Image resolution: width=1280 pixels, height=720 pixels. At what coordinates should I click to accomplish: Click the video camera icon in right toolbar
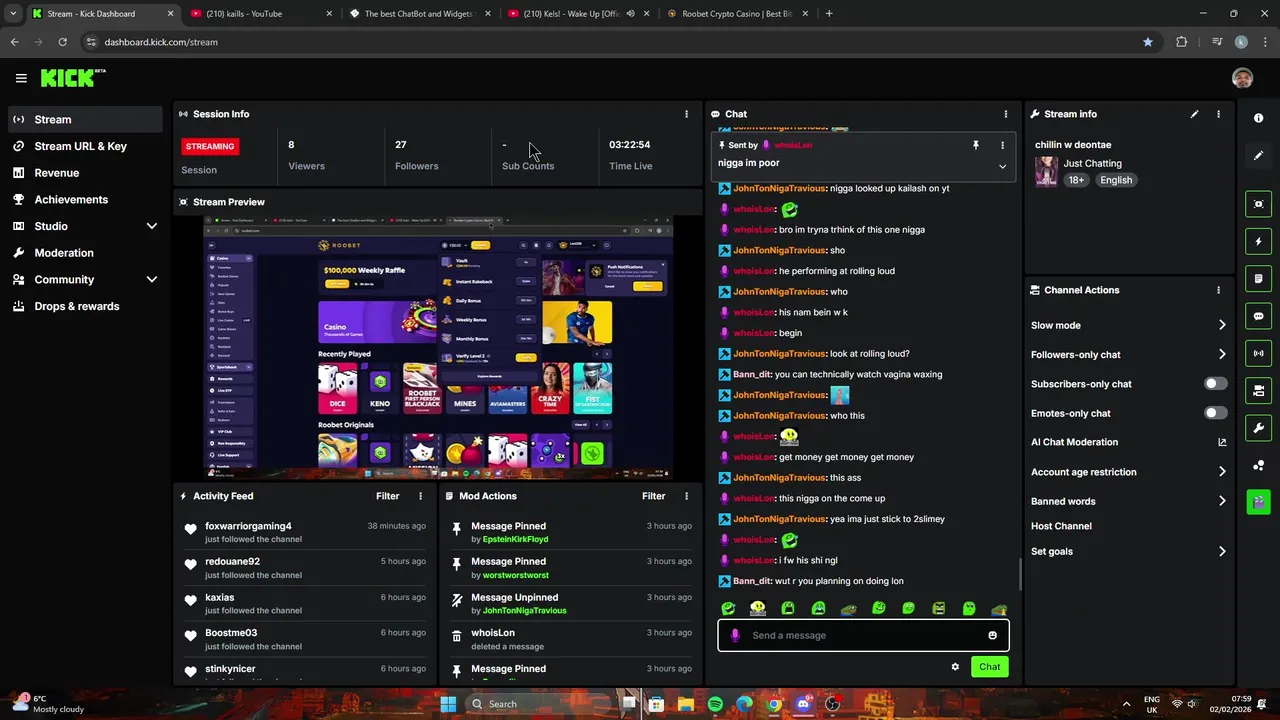pos(1258,391)
